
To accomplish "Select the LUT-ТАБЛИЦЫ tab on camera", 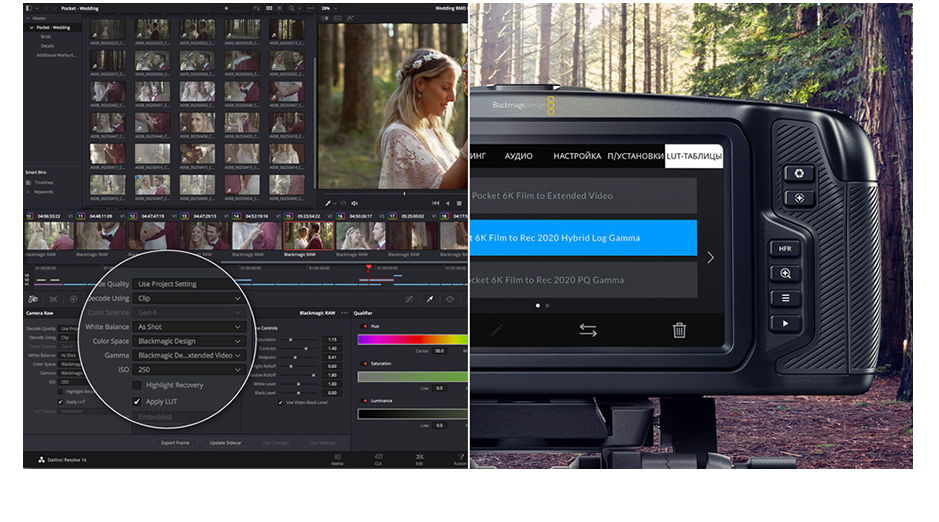I will 694,156.
